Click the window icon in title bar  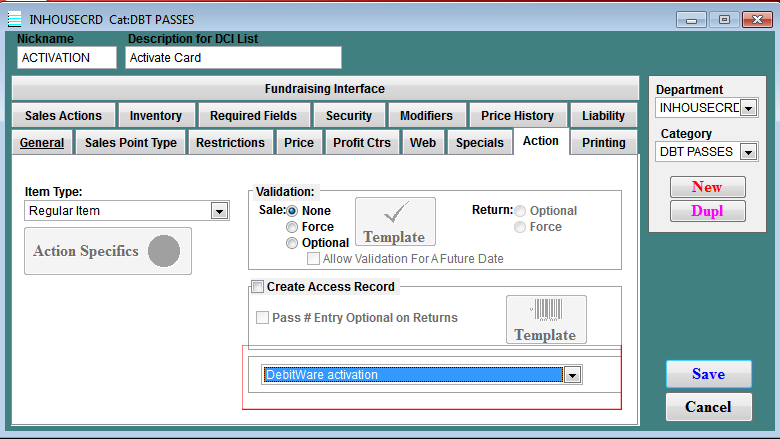click(x=14, y=19)
